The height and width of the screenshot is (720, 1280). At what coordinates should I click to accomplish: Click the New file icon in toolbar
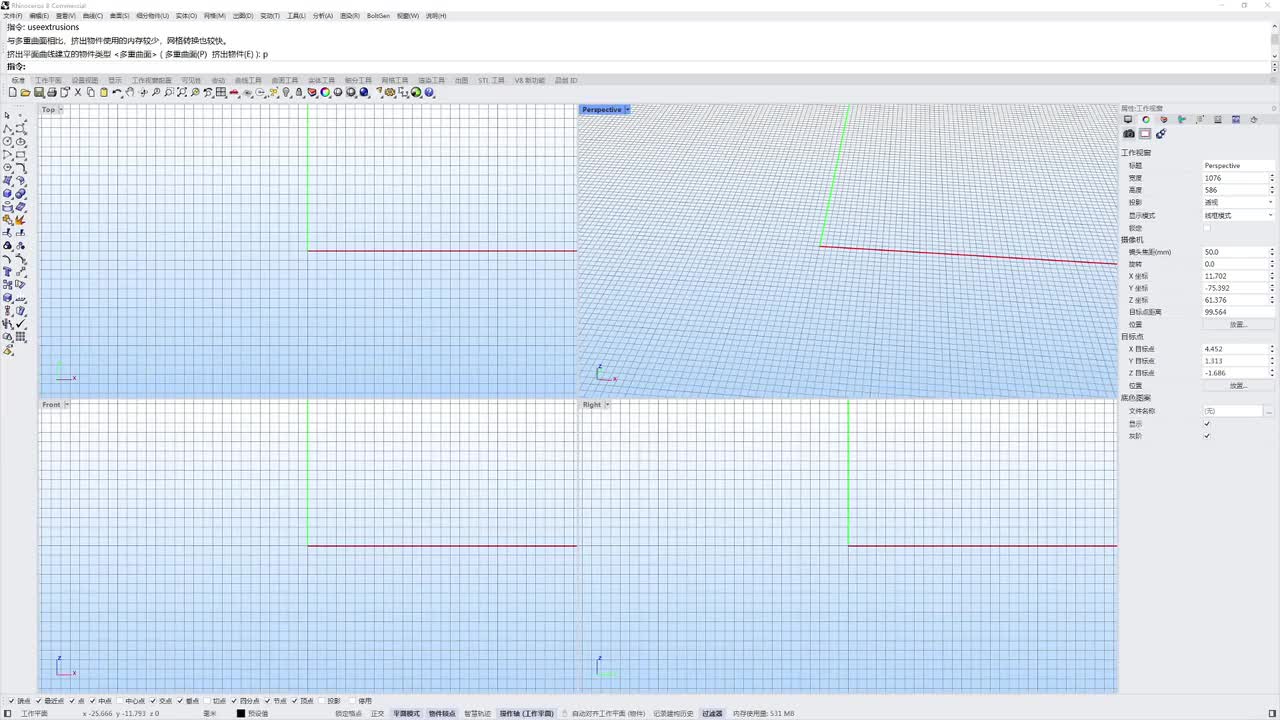(13, 92)
